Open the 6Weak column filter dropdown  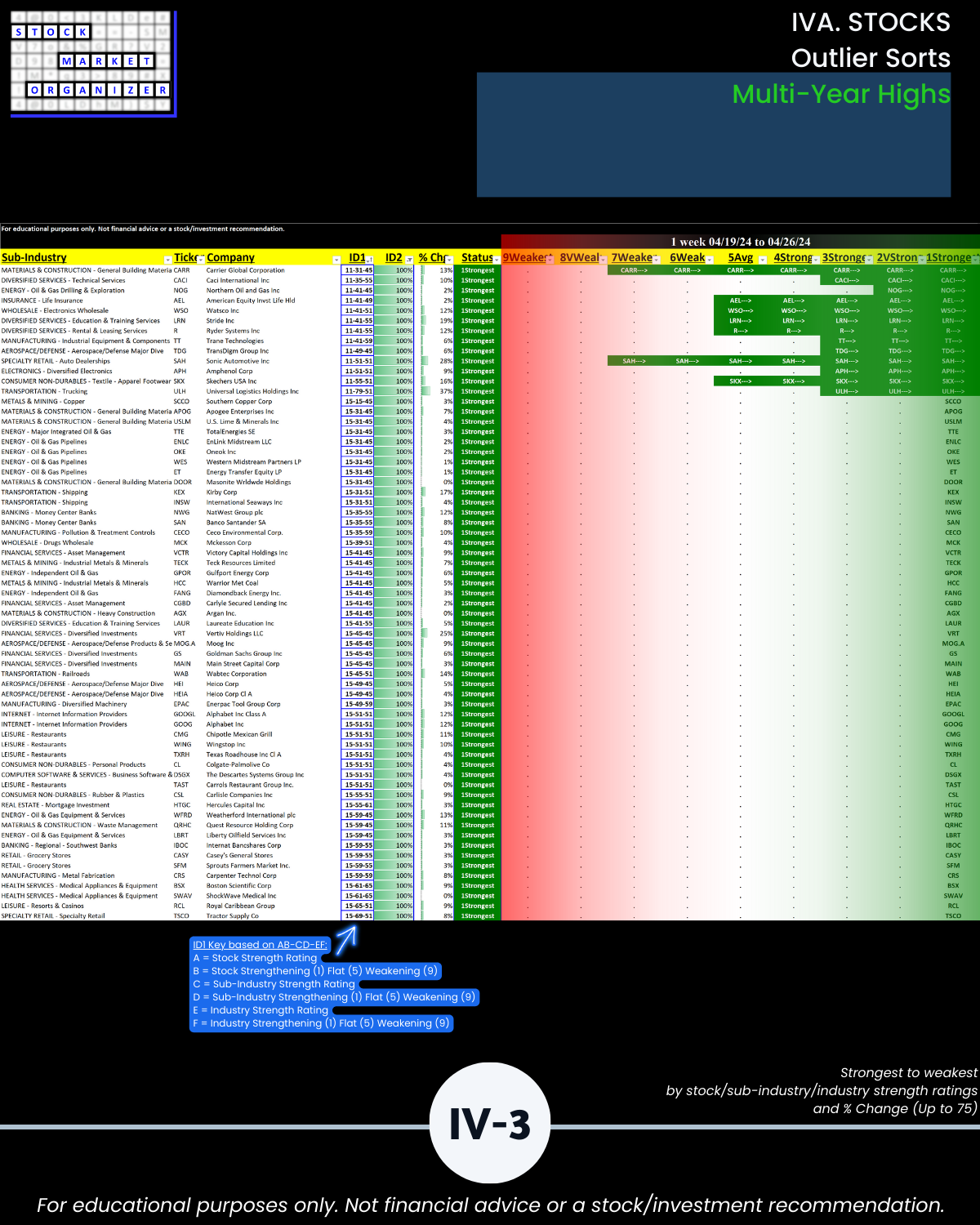point(709,260)
